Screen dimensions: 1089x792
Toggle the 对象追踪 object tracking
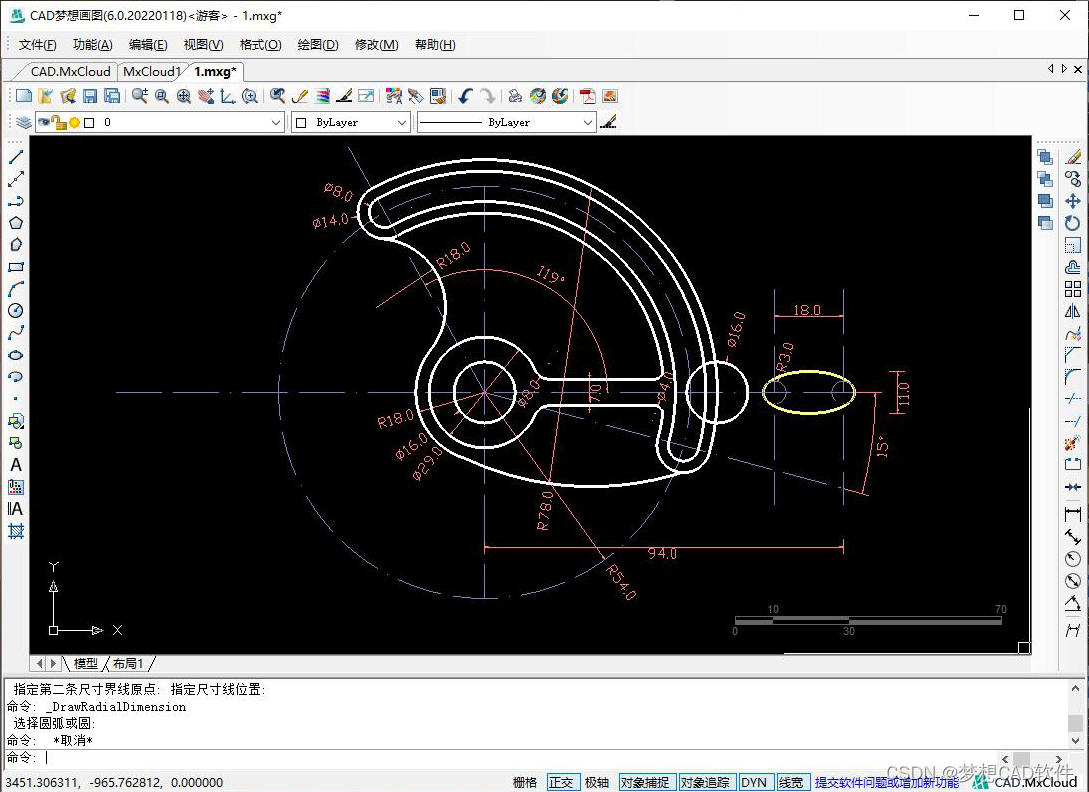[x=704, y=782]
